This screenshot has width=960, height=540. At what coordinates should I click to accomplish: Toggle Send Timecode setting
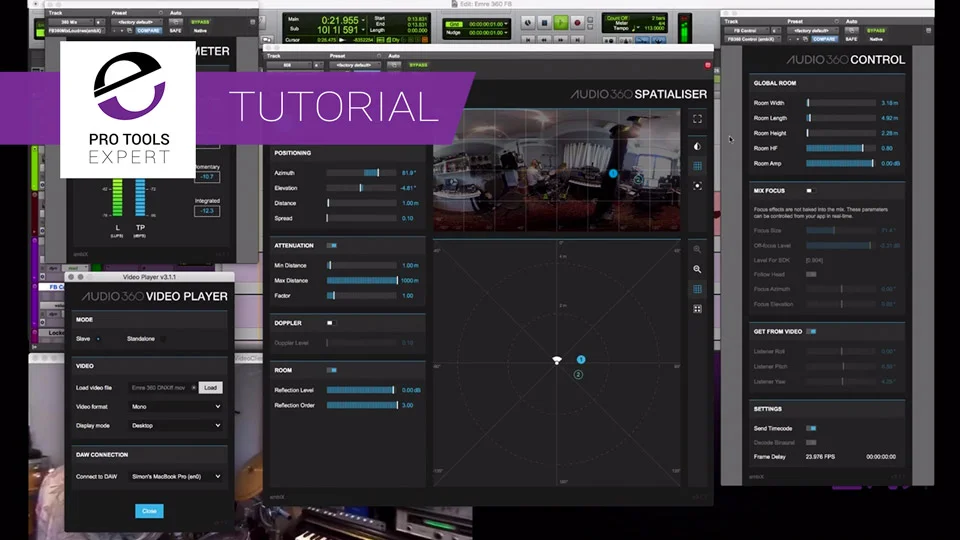pyautogui.click(x=811, y=429)
